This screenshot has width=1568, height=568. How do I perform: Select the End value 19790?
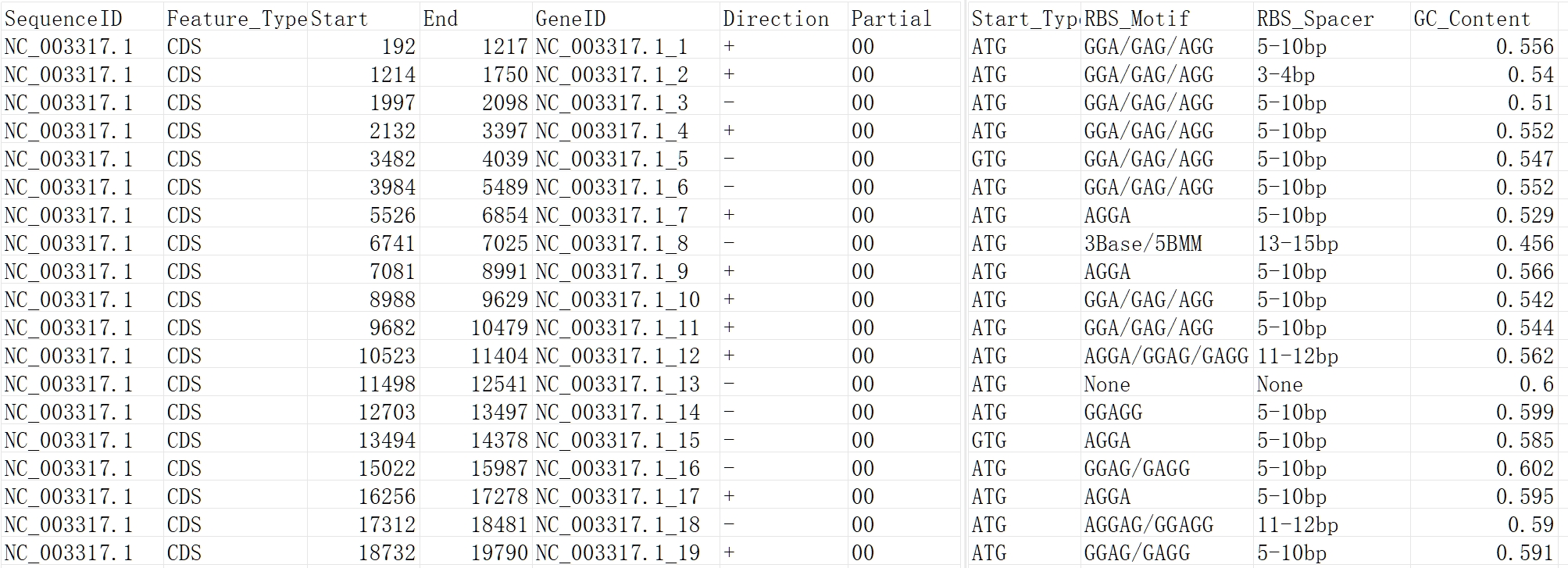pyautogui.click(x=476, y=553)
